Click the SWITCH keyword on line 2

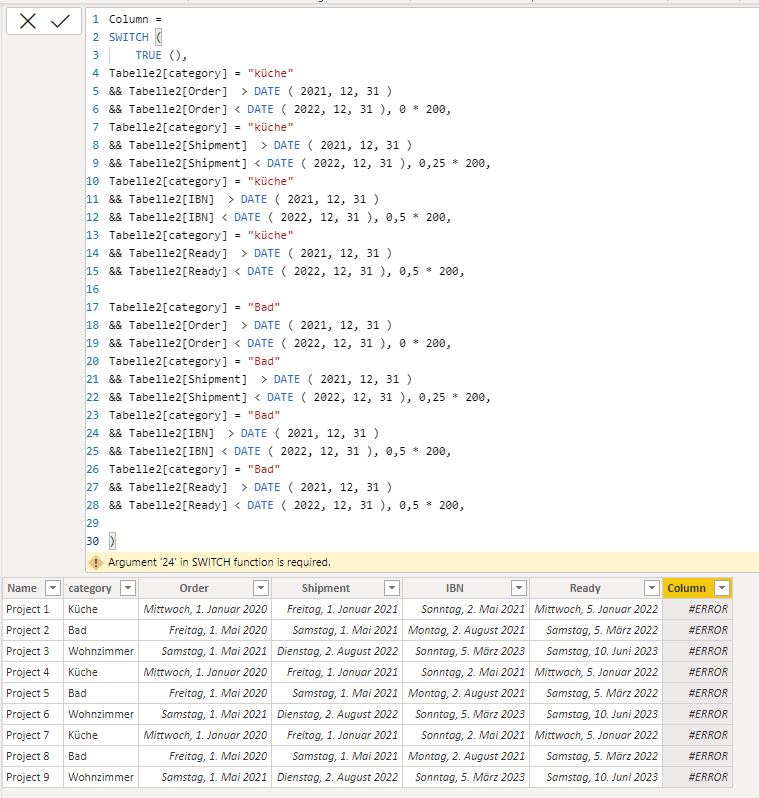pyautogui.click(x=129, y=37)
